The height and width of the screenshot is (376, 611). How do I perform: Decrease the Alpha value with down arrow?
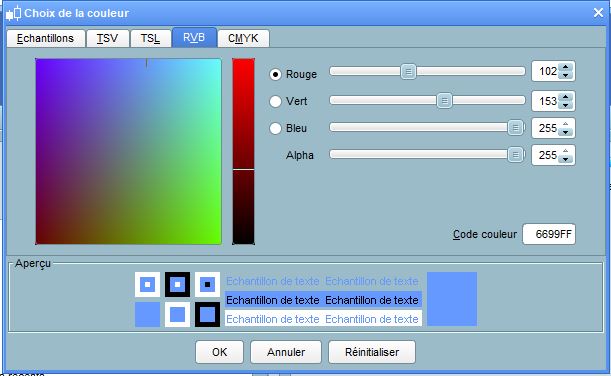(565, 159)
